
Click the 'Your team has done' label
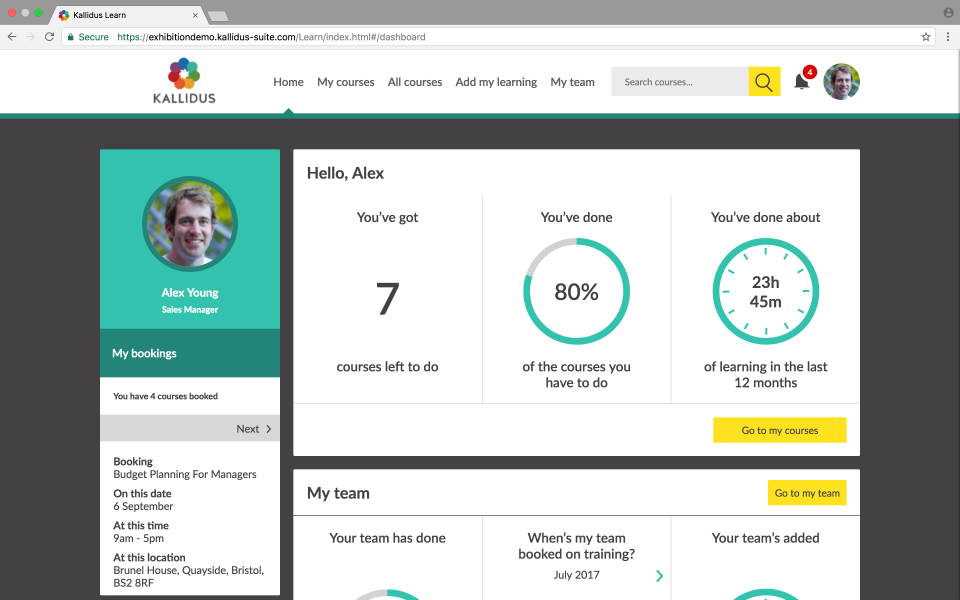(x=388, y=538)
